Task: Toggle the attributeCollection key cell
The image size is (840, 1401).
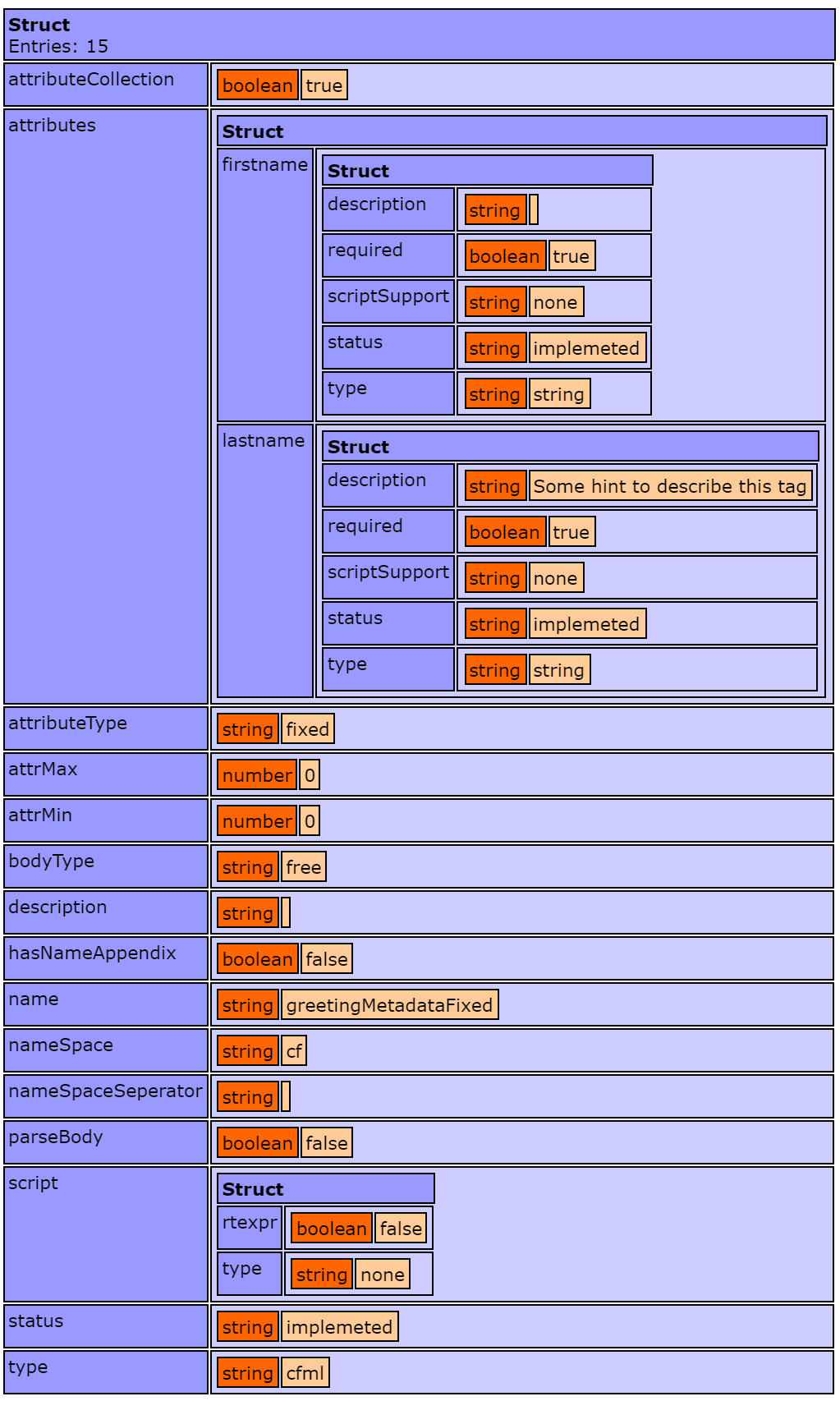Action: [106, 85]
